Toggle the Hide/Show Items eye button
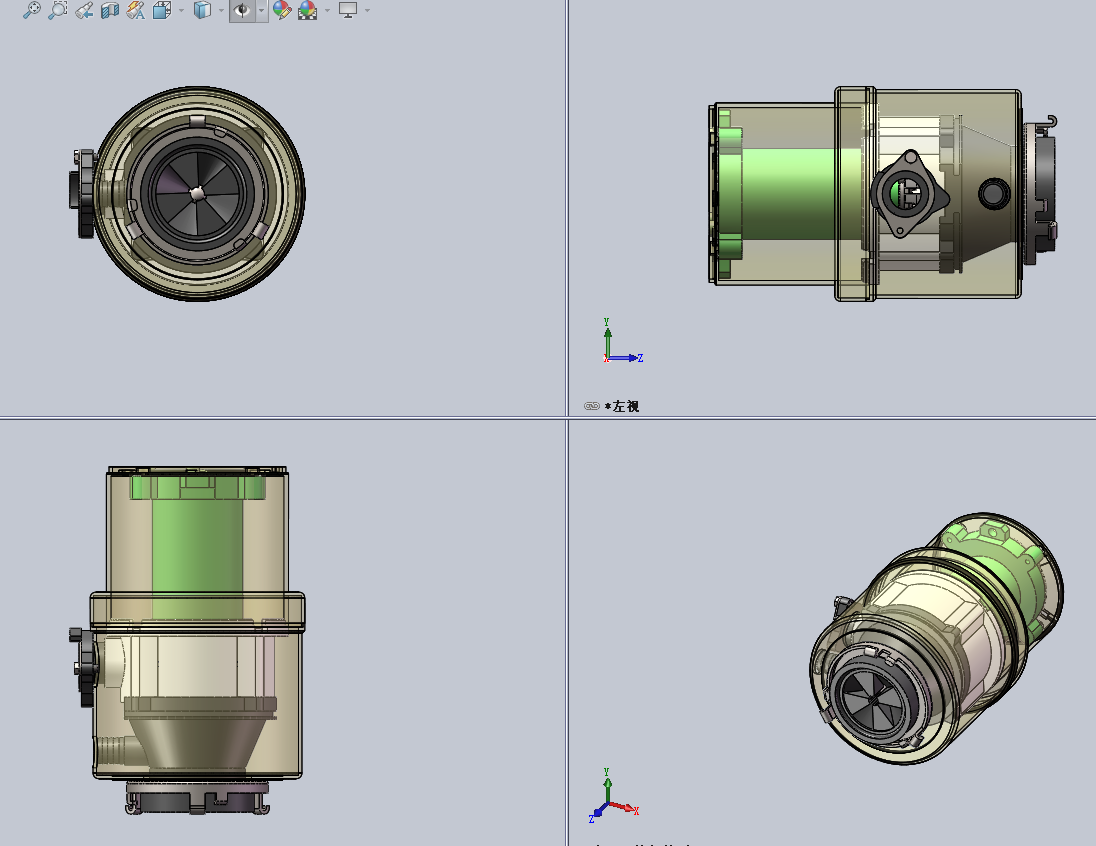Screen dimensions: 1096x846 tap(240, 12)
